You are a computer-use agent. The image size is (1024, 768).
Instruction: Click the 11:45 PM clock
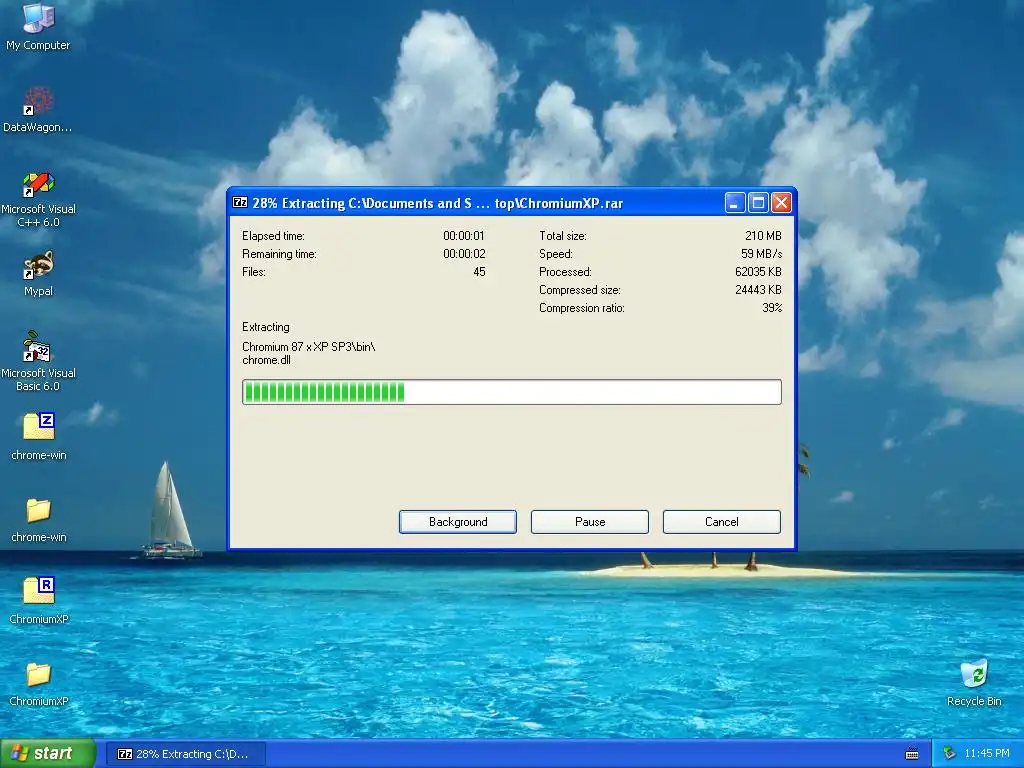pos(987,754)
